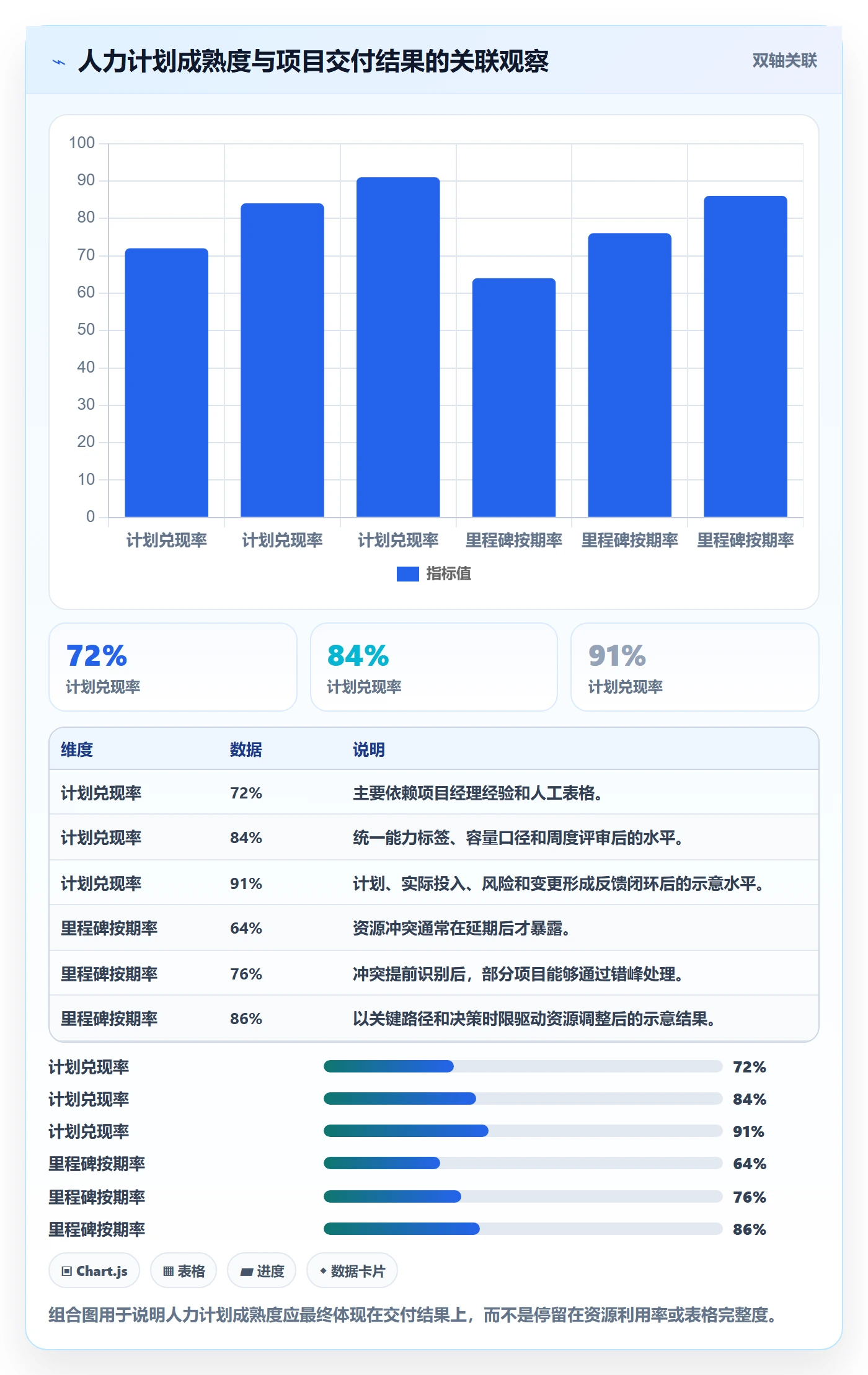Select the table cell showing 64%

[x=246, y=928]
